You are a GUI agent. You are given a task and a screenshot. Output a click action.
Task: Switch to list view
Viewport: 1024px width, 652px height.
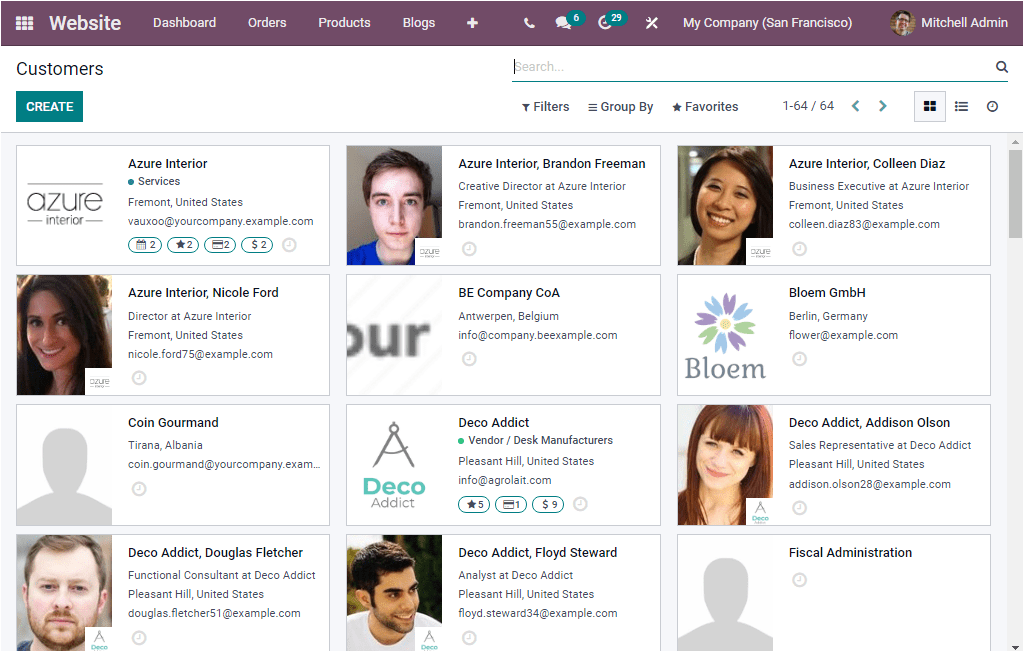point(960,105)
